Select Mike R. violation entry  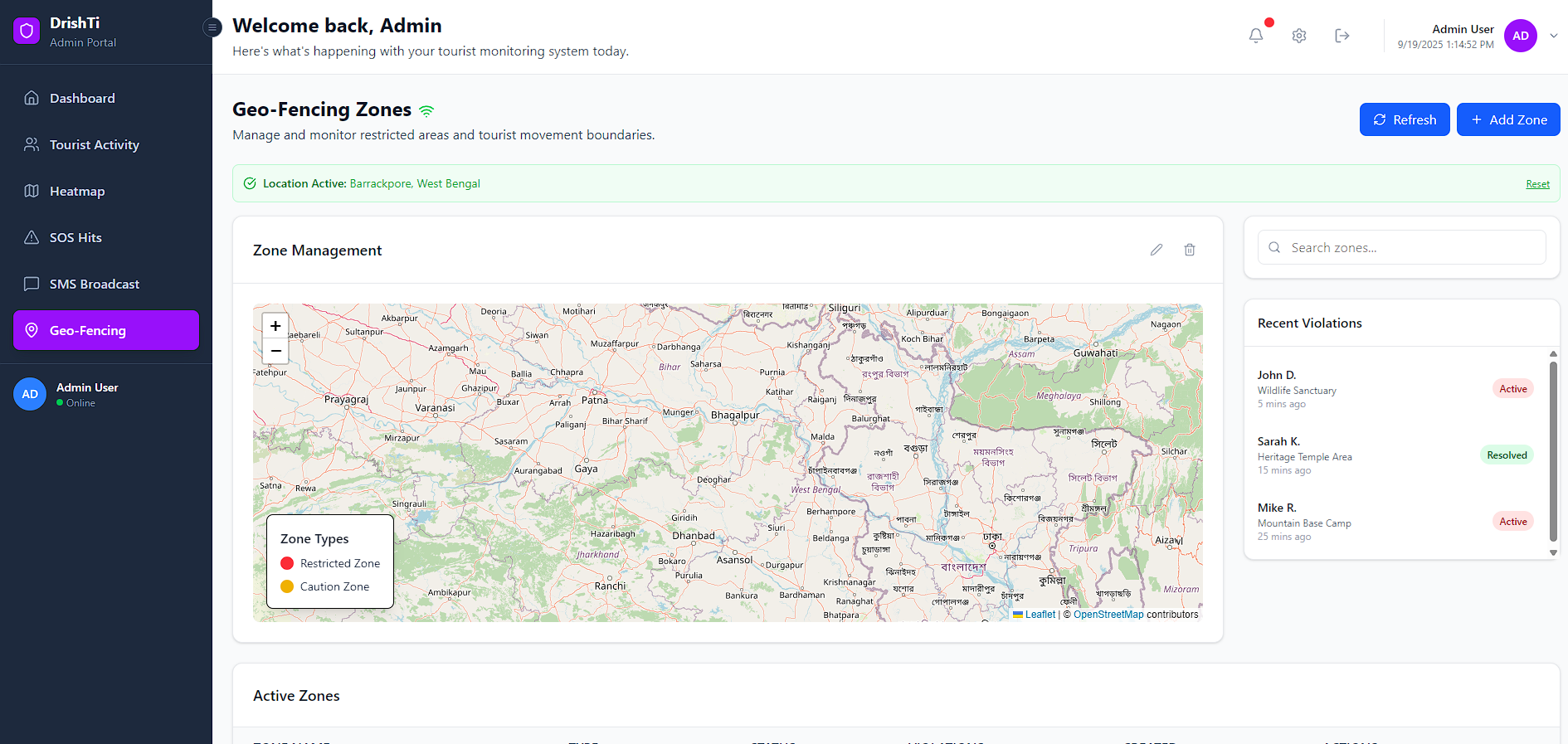point(1395,522)
